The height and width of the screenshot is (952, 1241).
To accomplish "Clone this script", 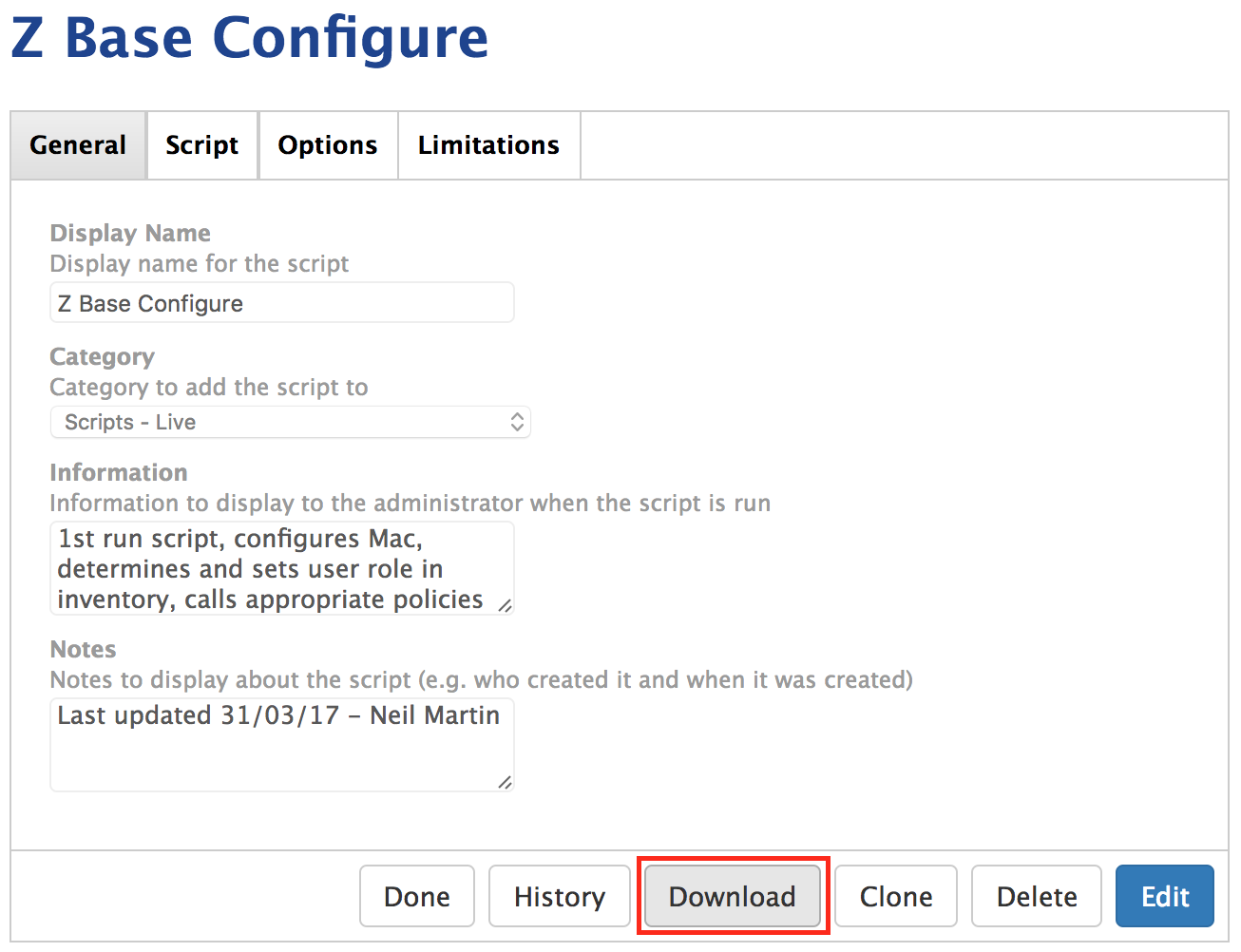I will tap(895, 896).
